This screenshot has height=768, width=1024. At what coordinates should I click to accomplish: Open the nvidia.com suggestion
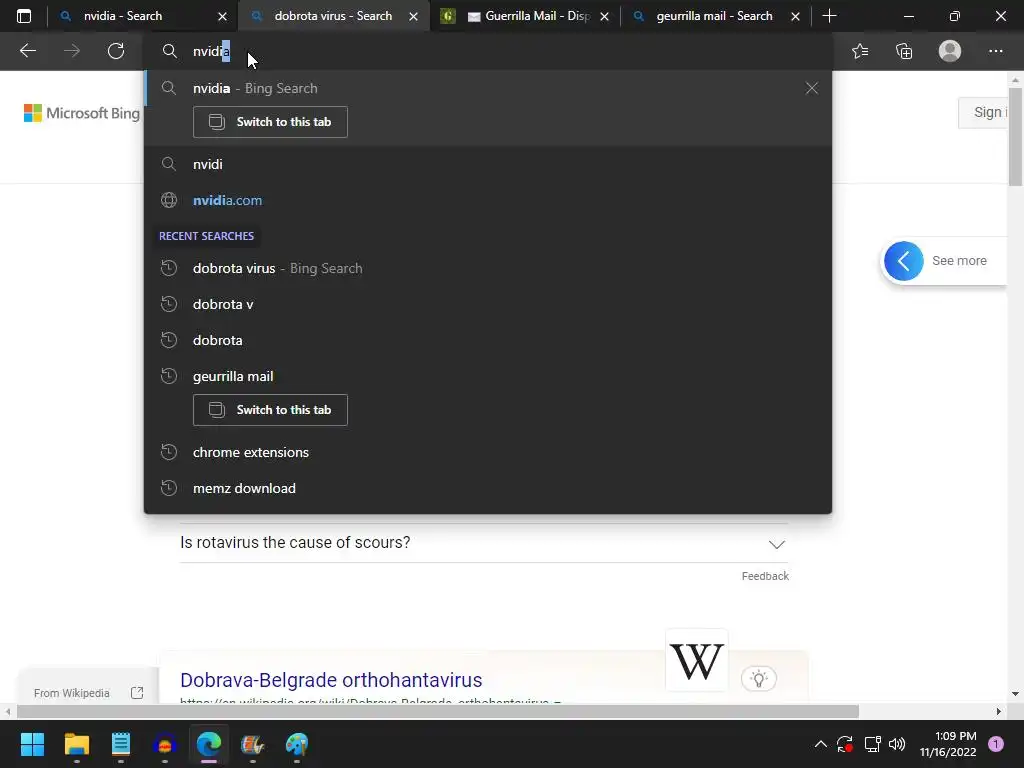[488, 200]
